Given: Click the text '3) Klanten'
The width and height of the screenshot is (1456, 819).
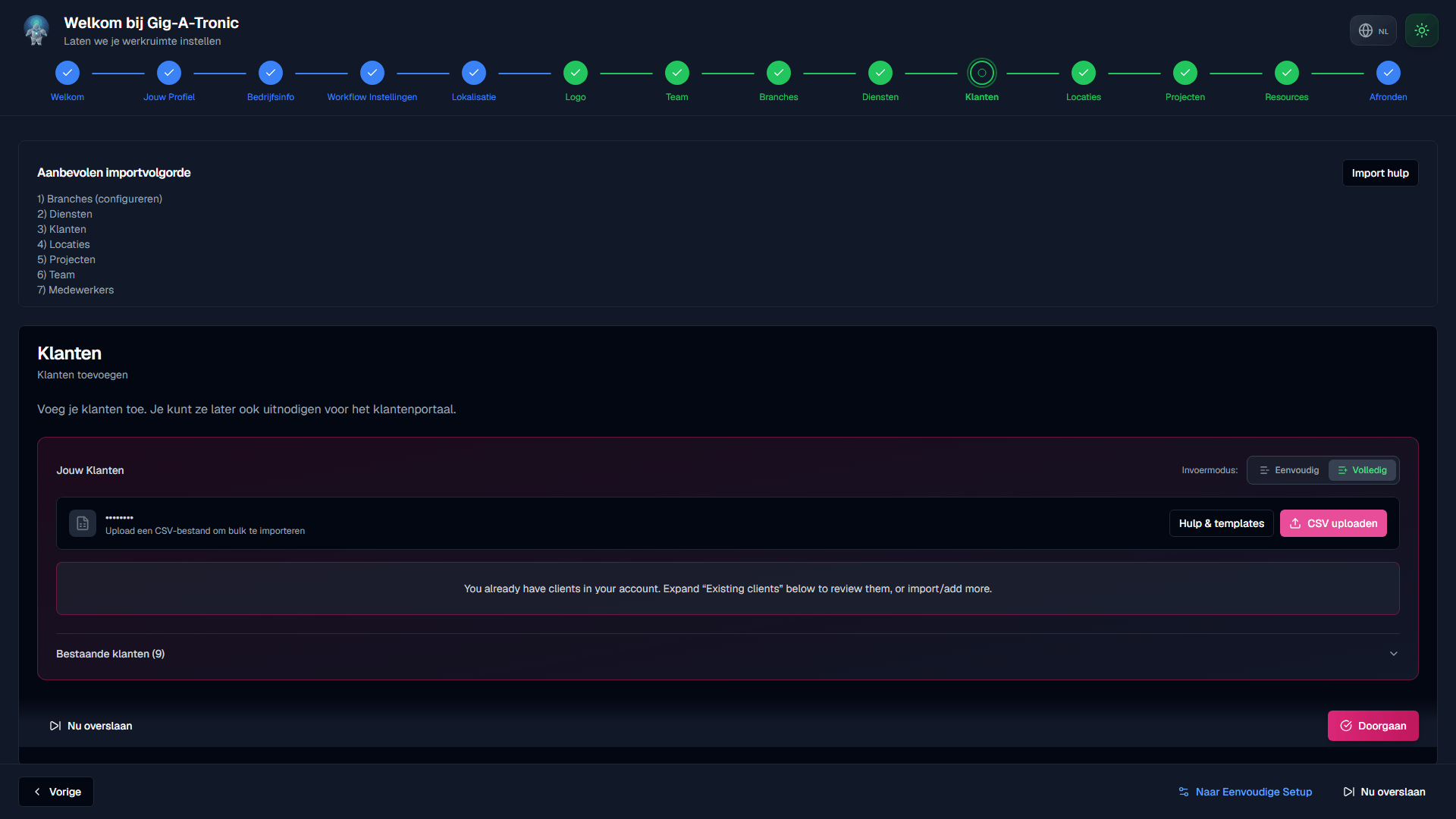Looking at the screenshot, I should (61, 229).
